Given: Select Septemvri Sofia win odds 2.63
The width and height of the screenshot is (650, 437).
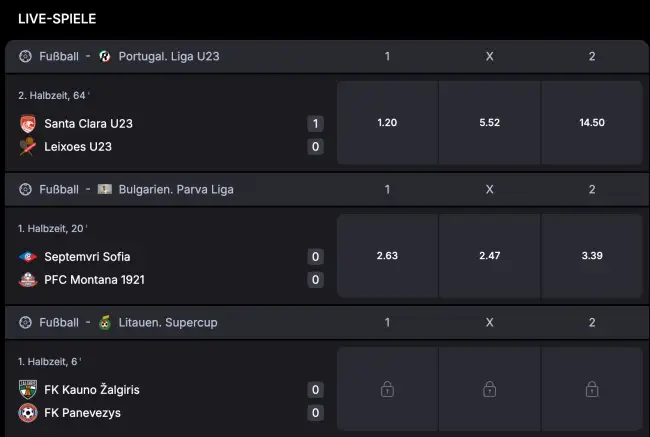Looking at the screenshot, I should (x=387, y=256).
